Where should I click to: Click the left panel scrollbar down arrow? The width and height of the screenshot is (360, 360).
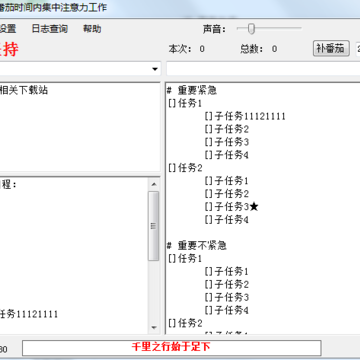154,328
